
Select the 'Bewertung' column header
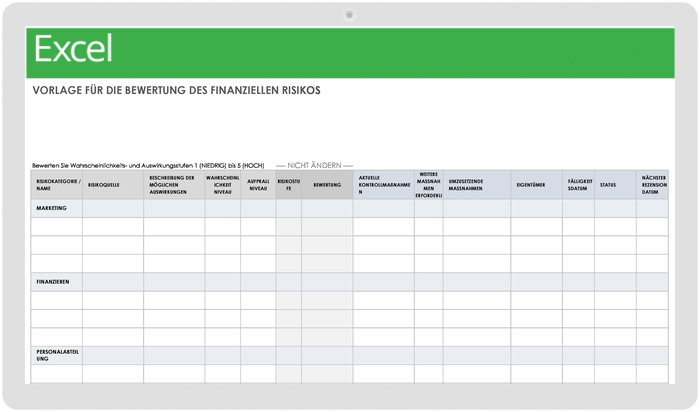[327, 185]
